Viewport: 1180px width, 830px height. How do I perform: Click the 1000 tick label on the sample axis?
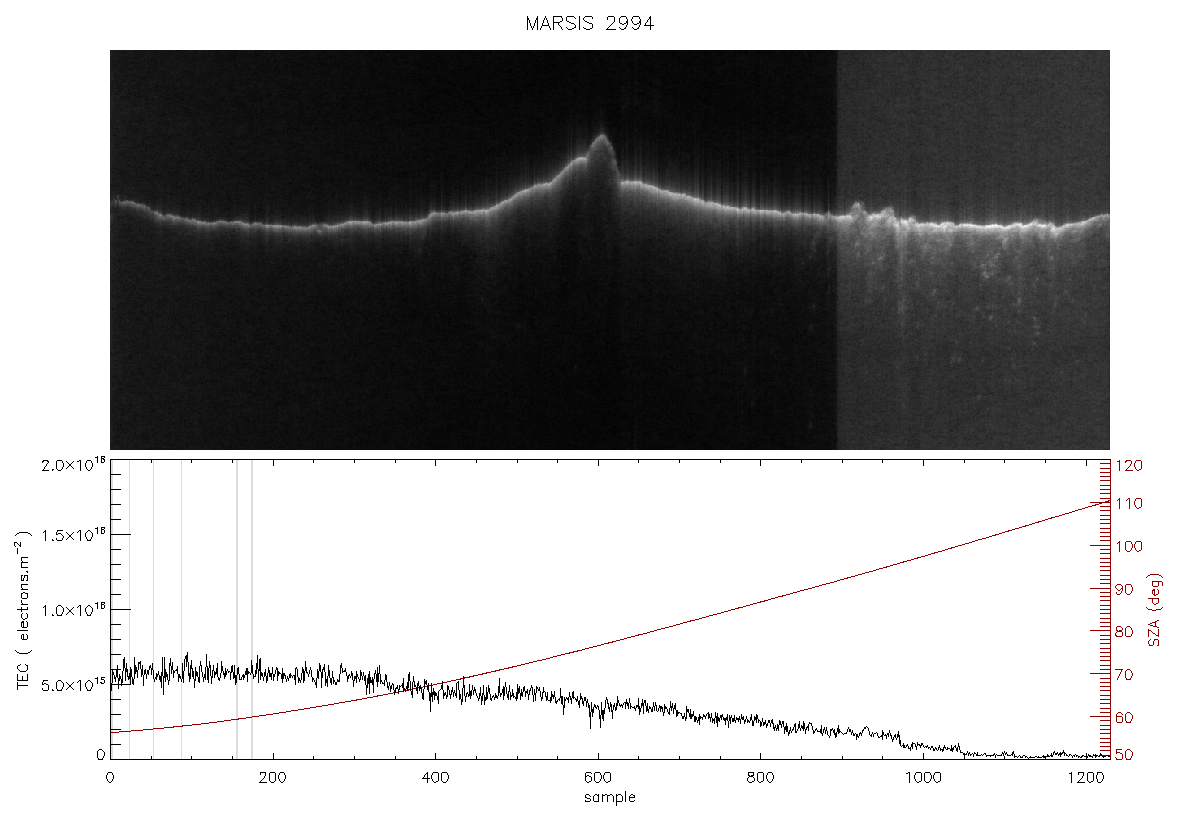point(923,777)
